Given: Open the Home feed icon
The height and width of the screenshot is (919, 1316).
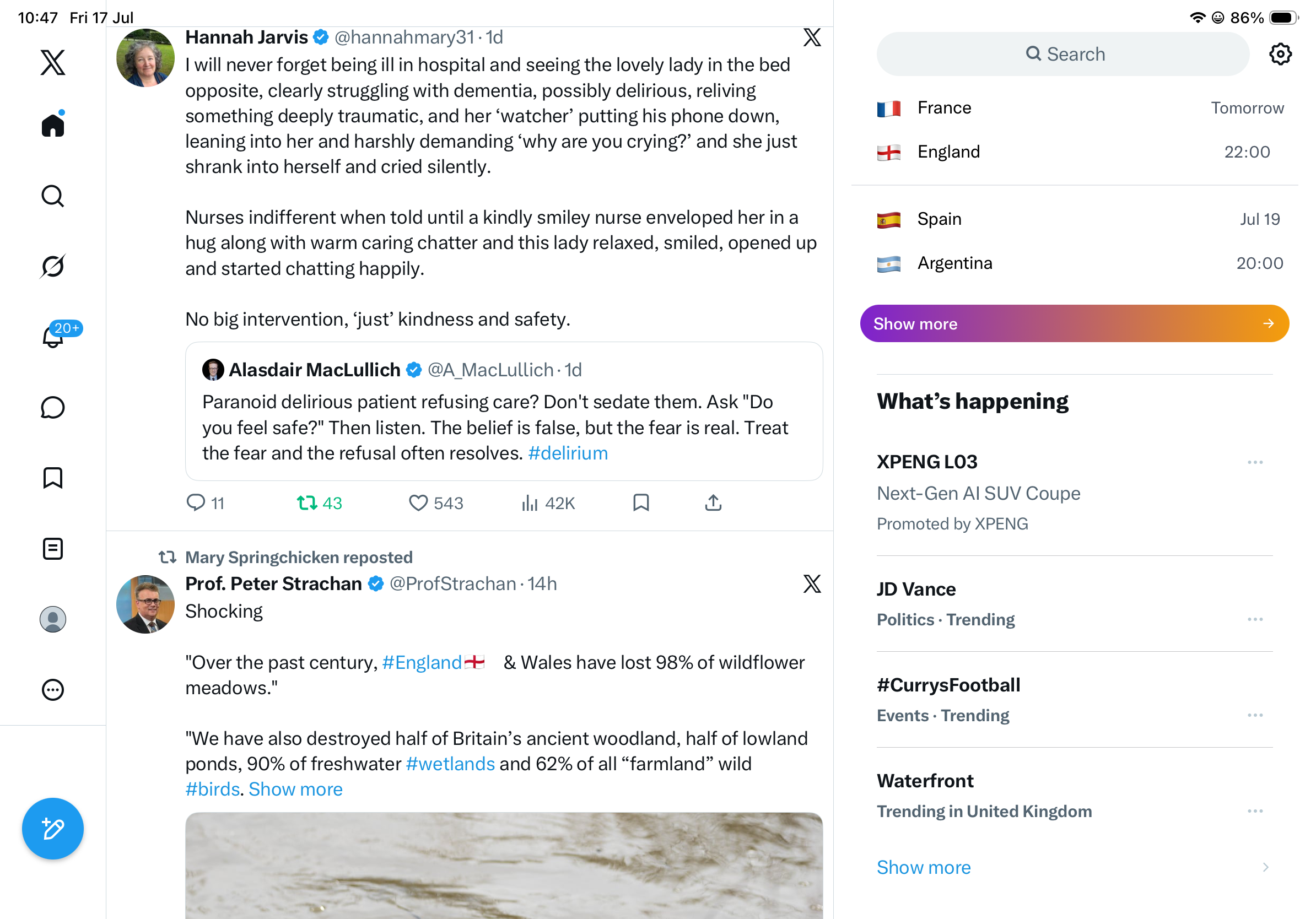Looking at the screenshot, I should click(53, 125).
